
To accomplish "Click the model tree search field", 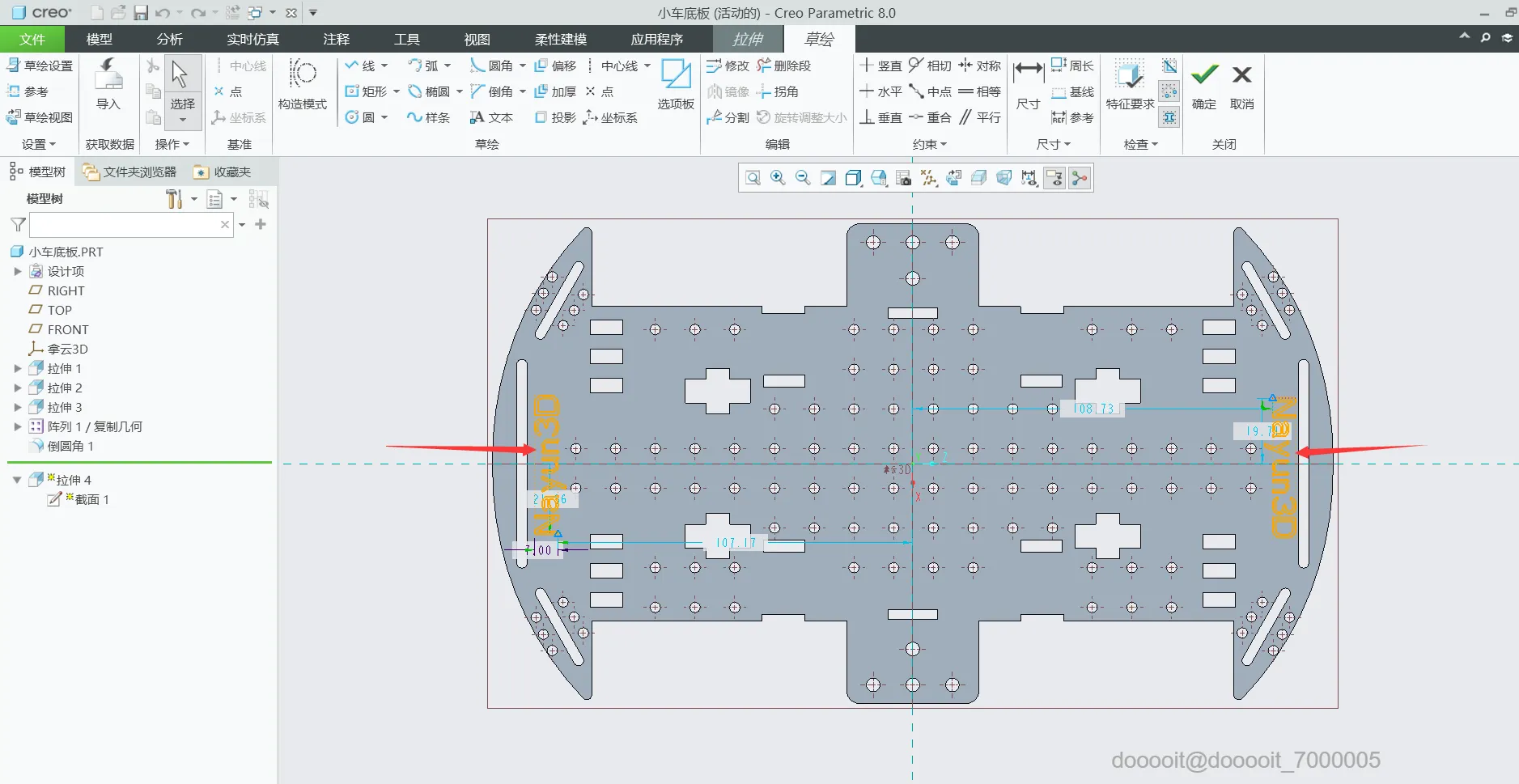I will [x=124, y=225].
